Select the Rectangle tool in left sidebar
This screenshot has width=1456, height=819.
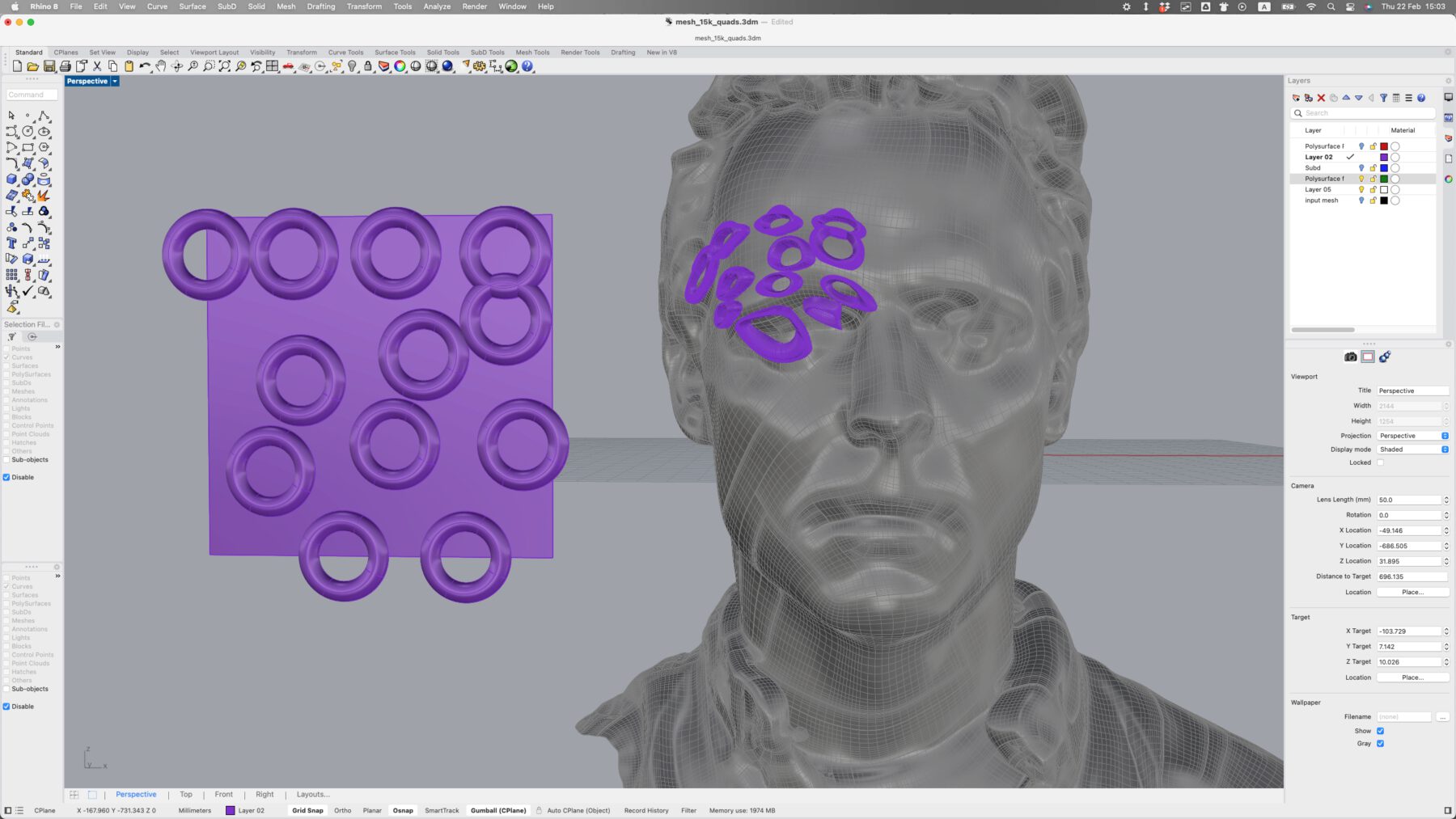click(28, 147)
